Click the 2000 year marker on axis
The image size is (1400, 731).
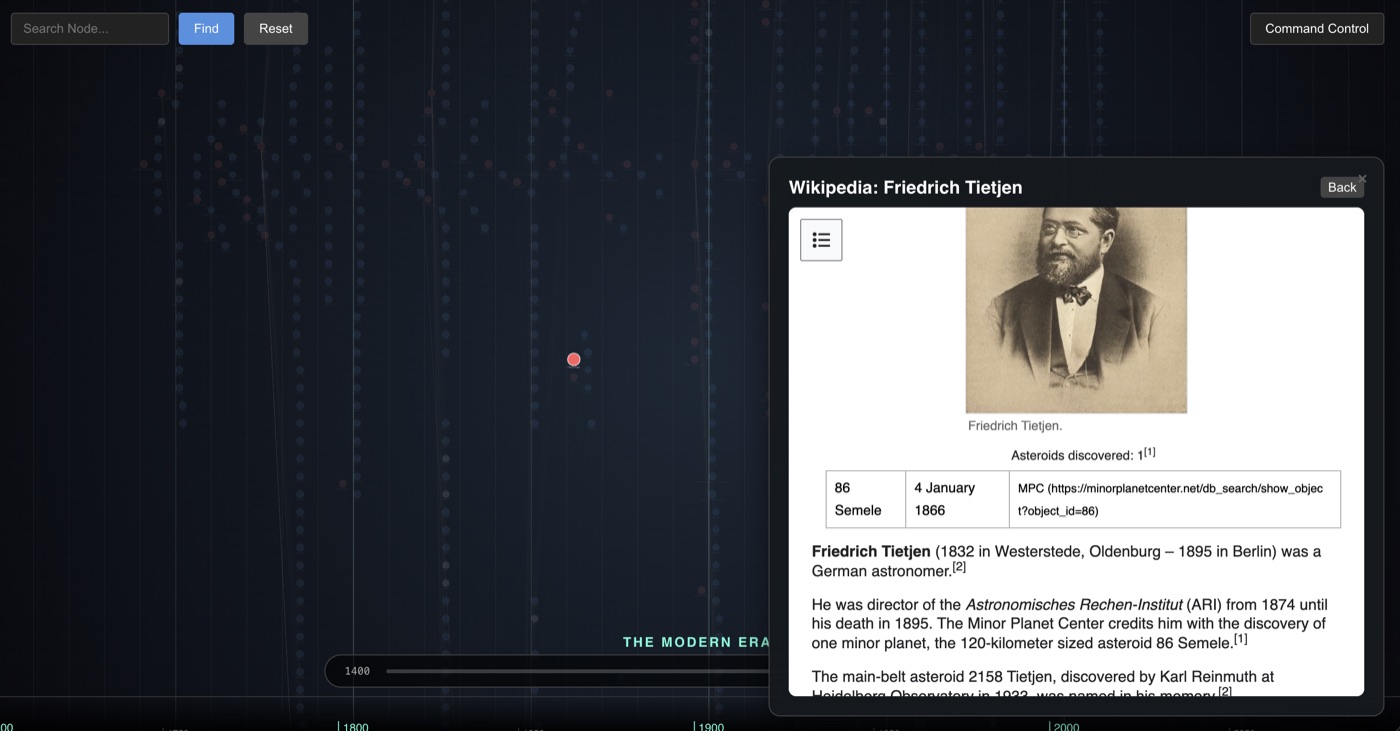1064,726
